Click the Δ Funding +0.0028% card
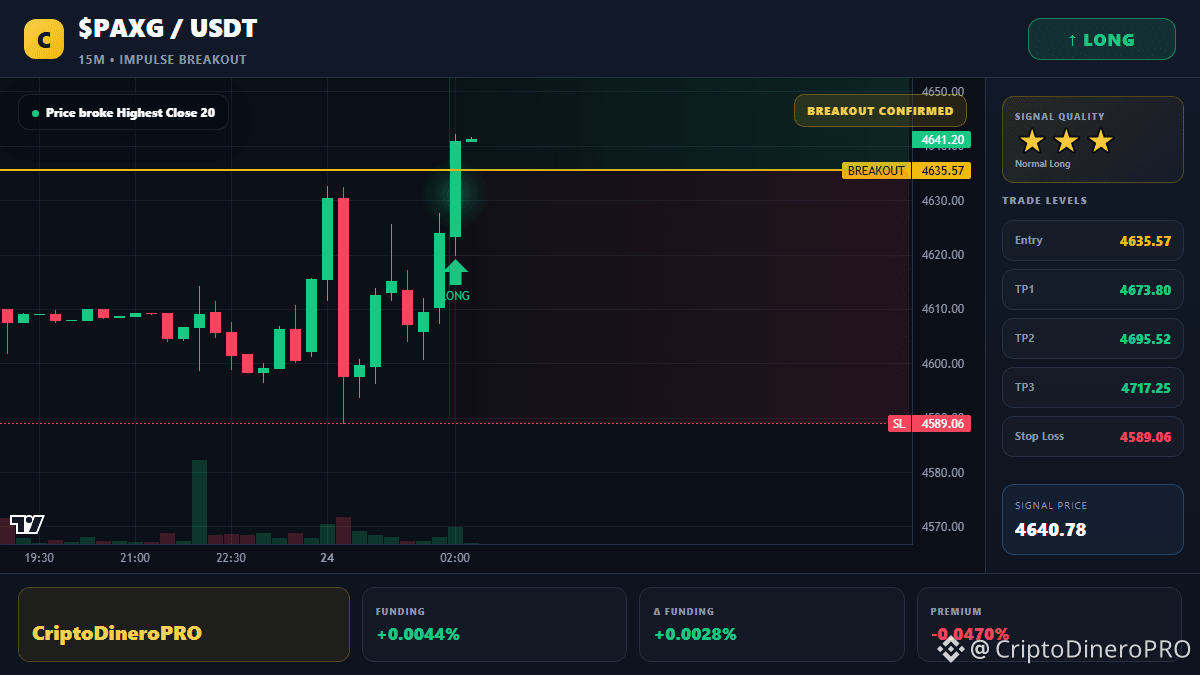The height and width of the screenshot is (675, 1200). coord(772,624)
